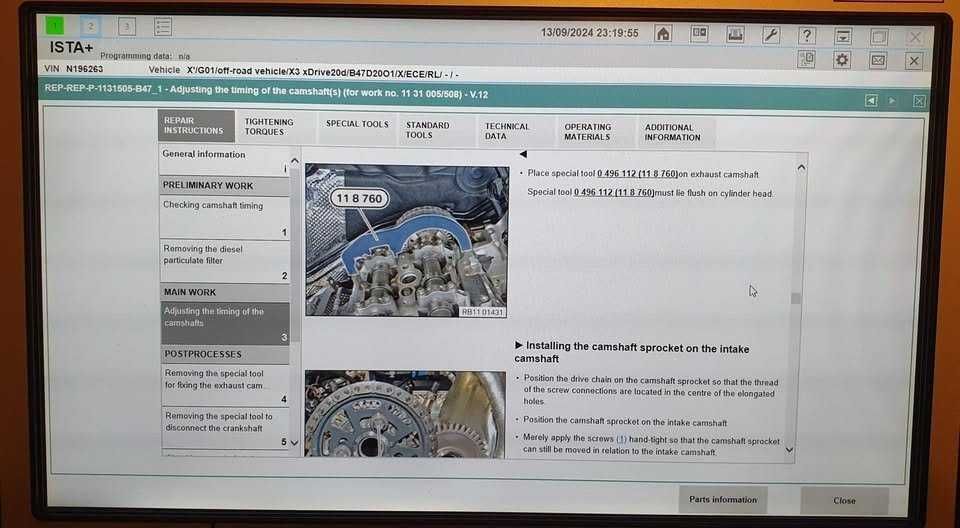Go back using the left arrow in the teal title bar

click(x=871, y=100)
